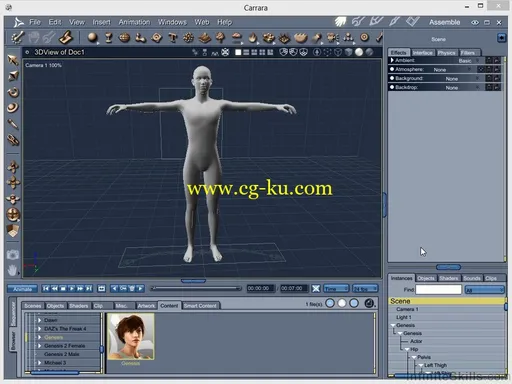The image size is (512, 384).
Task: Select the third blue circle view option
Action: click(354, 303)
